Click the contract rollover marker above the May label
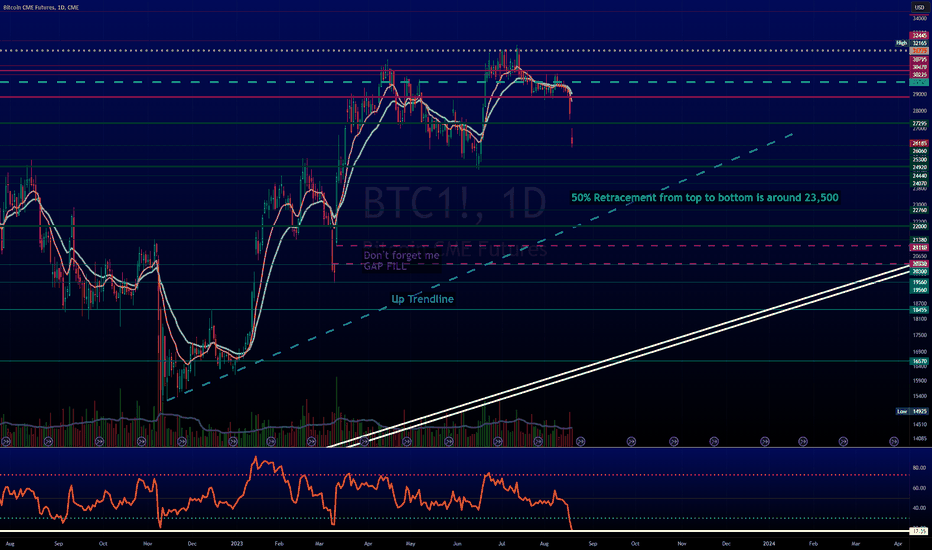 [x=407, y=441]
